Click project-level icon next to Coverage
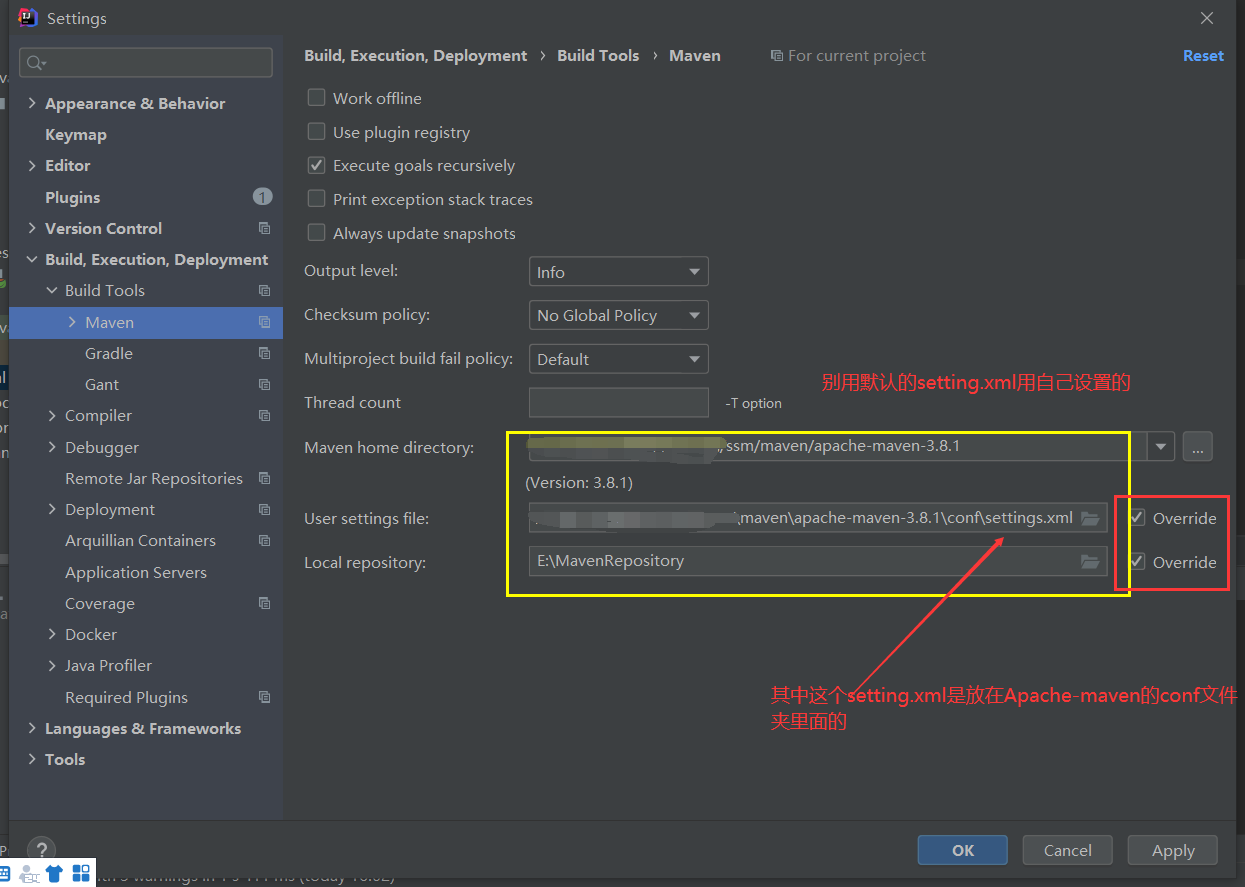 pyautogui.click(x=264, y=603)
